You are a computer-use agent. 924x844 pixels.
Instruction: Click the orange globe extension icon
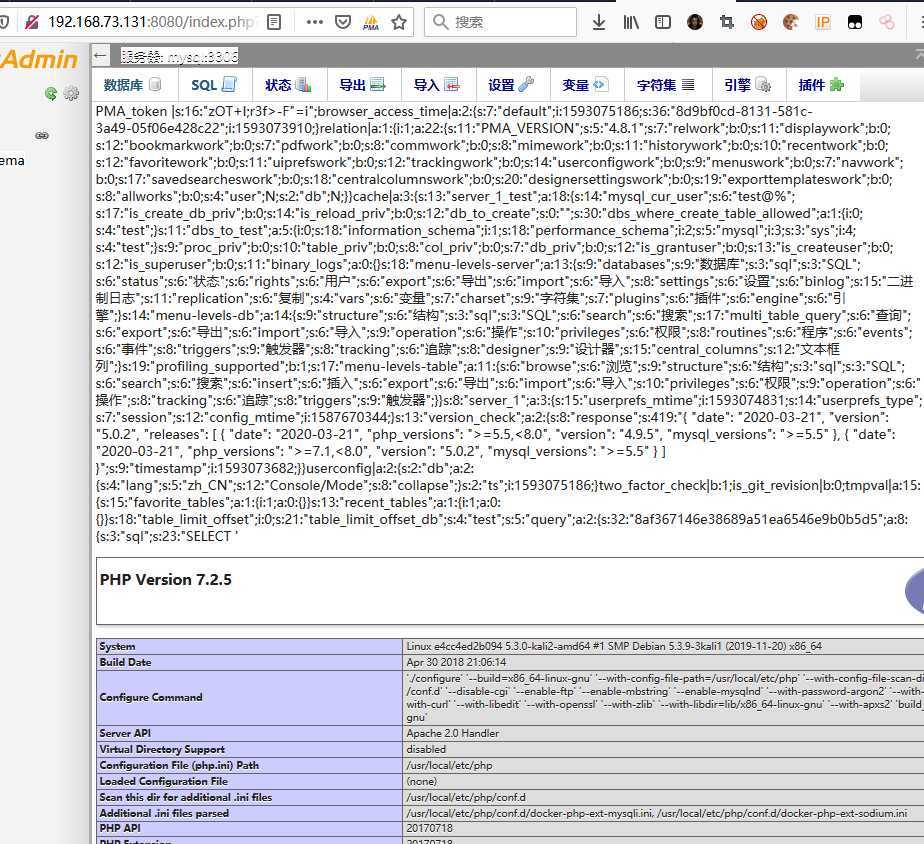759,22
